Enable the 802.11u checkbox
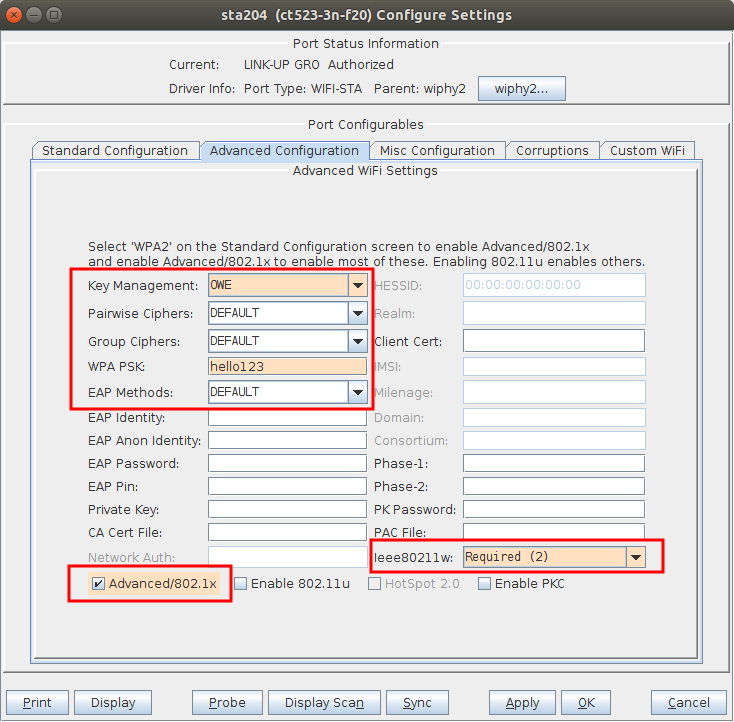Viewport: 734px width, 722px height. tap(241, 583)
